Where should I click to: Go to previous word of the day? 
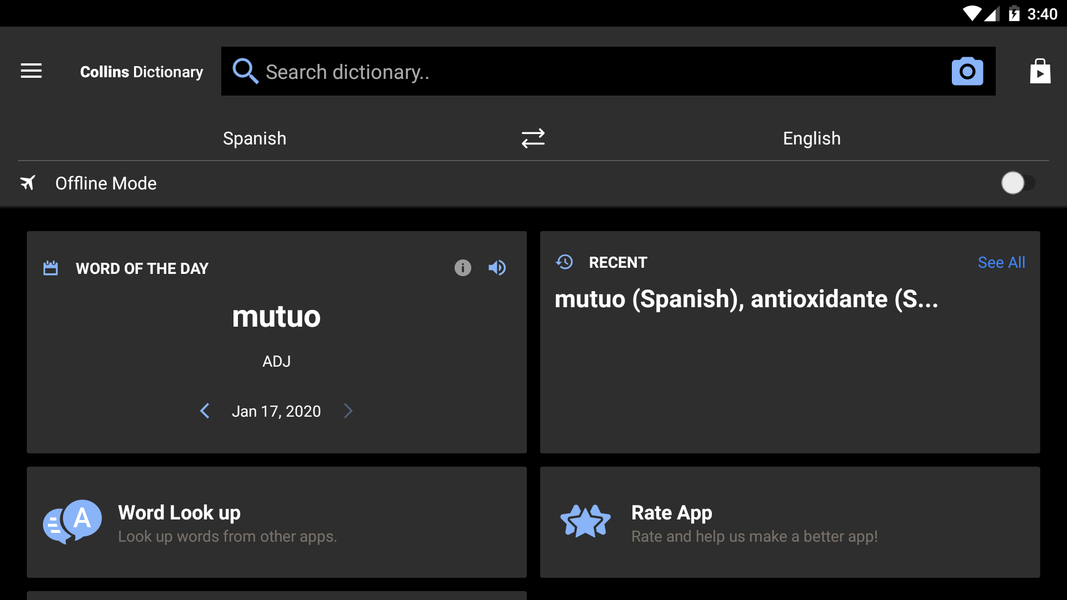205,411
